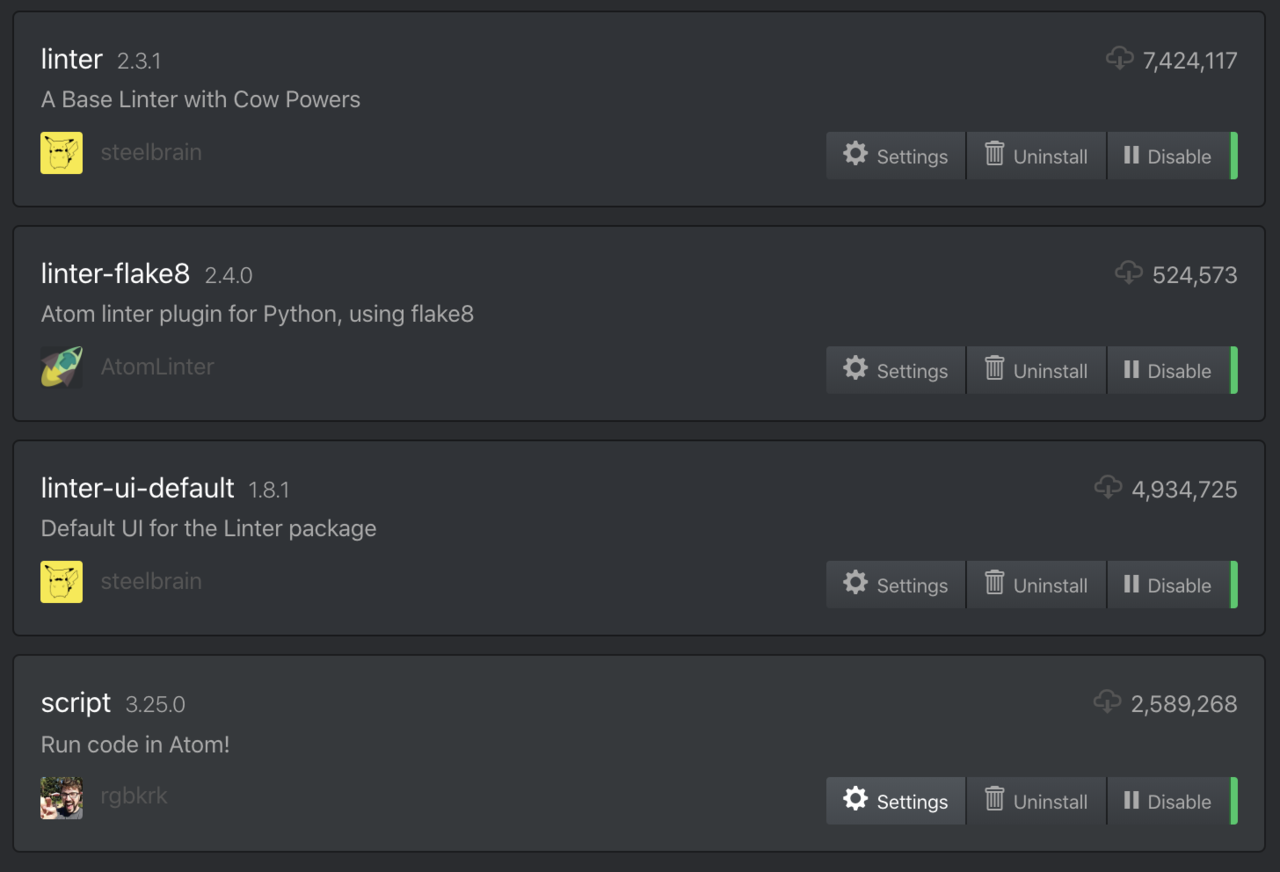Viewport: 1280px width, 872px height.
Task: Click the download cloud icon for linter
Action: (x=1119, y=59)
